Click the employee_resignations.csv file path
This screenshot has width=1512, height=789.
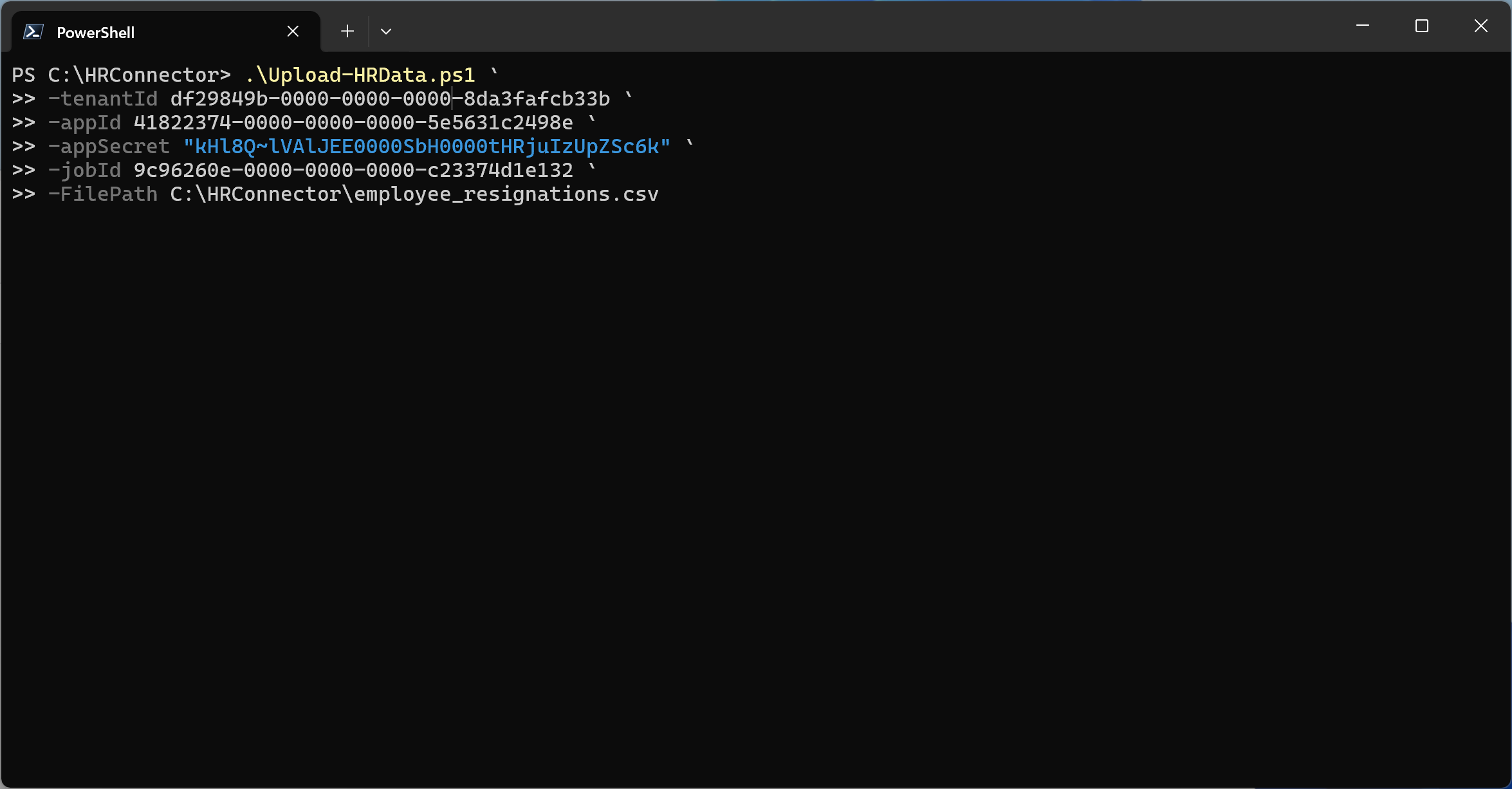(414, 194)
